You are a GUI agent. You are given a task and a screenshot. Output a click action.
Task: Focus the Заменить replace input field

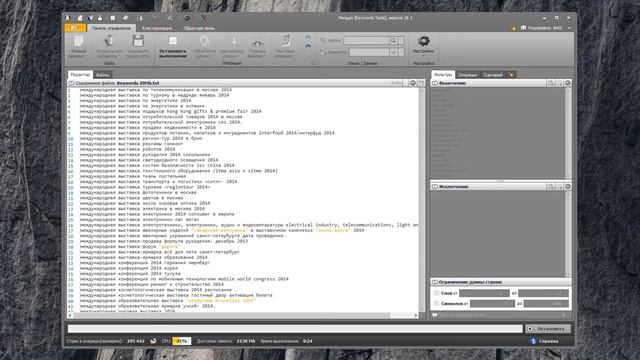(369, 52)
